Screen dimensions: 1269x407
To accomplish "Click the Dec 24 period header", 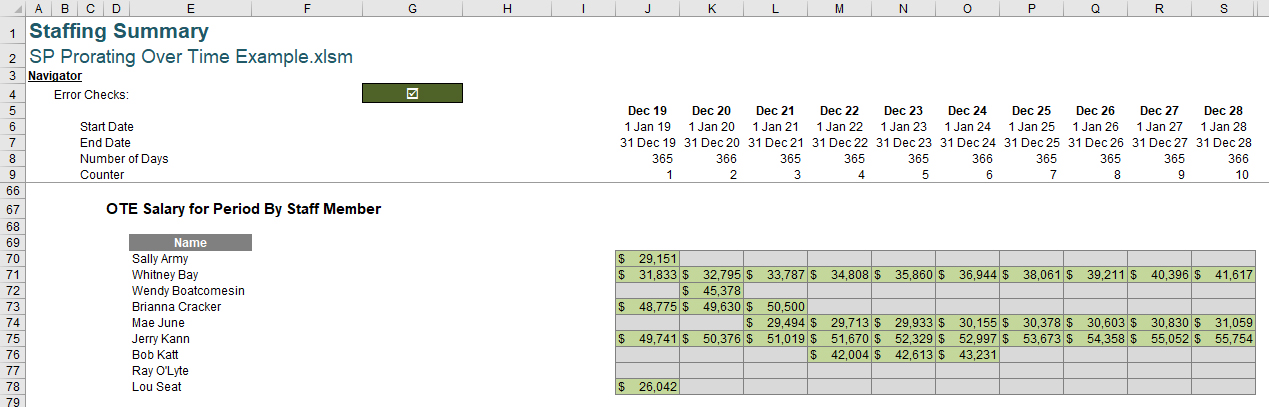I will (967, 110).
